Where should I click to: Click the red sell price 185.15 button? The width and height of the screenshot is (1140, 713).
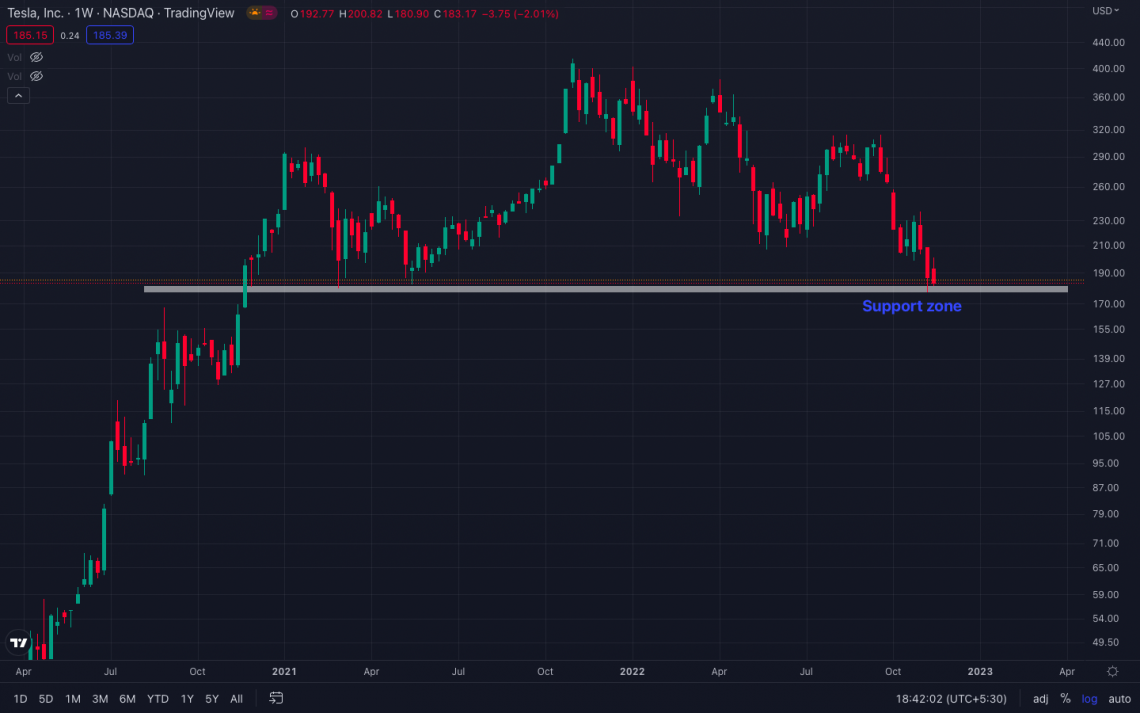[x=28, y=35]
